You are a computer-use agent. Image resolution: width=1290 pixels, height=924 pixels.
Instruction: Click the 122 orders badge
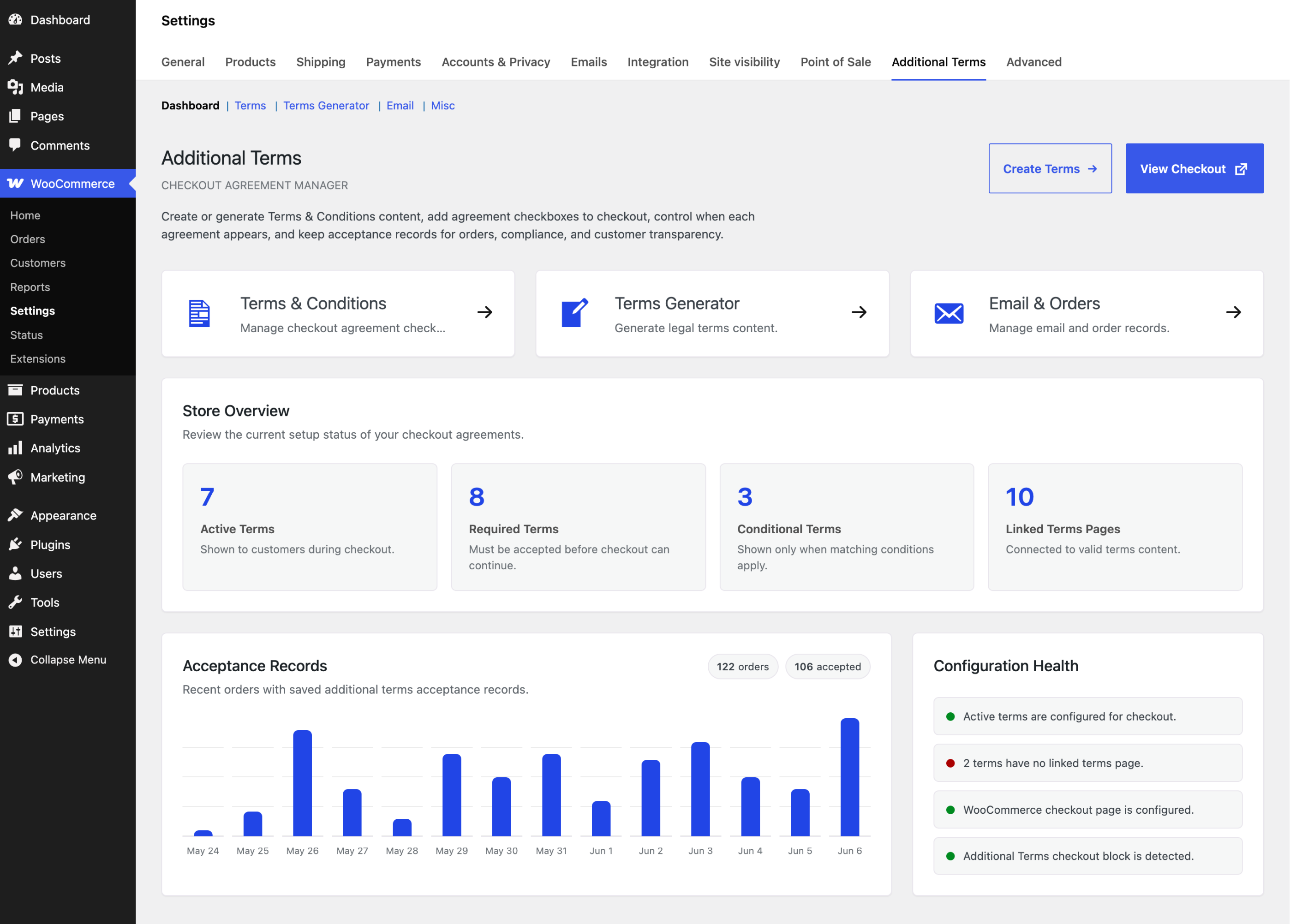click(x=742, y=667)
